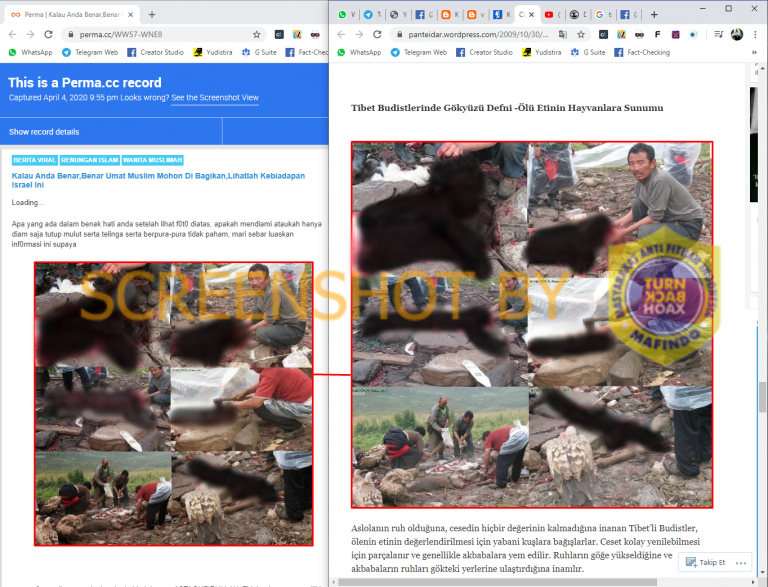Expand more bookmarks chevron in right window
Screen dimensions: 768x587
[754, 52]
